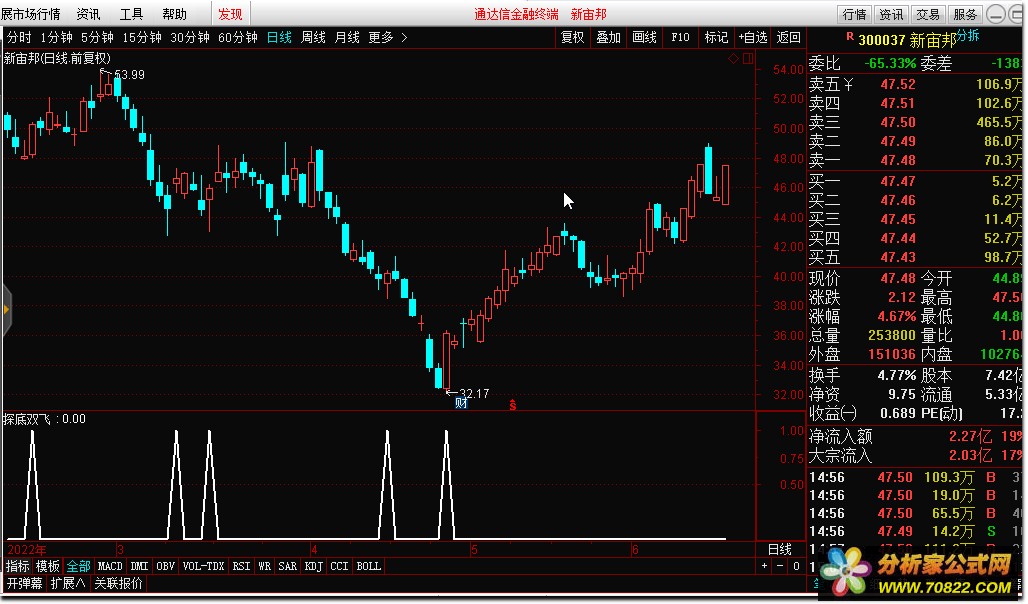Viewport: 1028px width, 604px height.
Task: Click the 行情 button in the title bar
Action: click(855, 14)
